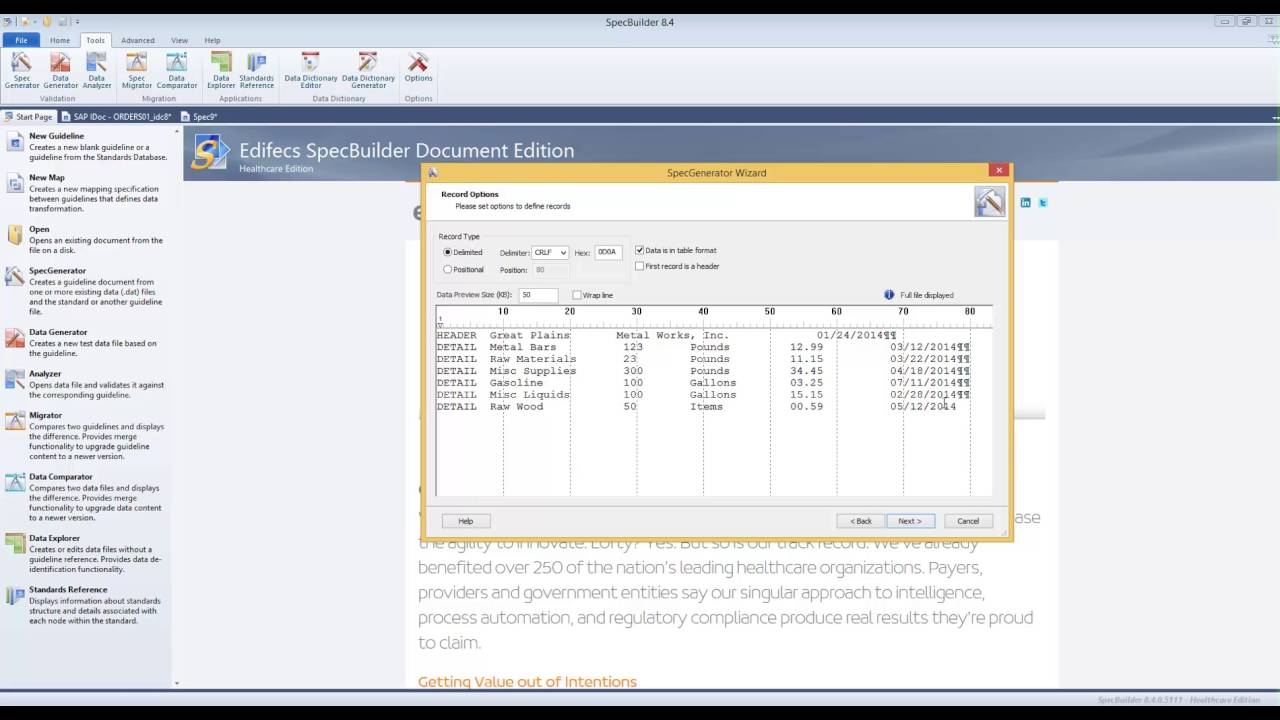Image resolution: width=1280 pixels, height=720 pixels.
Task: Switch to the Home ribbon tab
Action: click(60, 40)
